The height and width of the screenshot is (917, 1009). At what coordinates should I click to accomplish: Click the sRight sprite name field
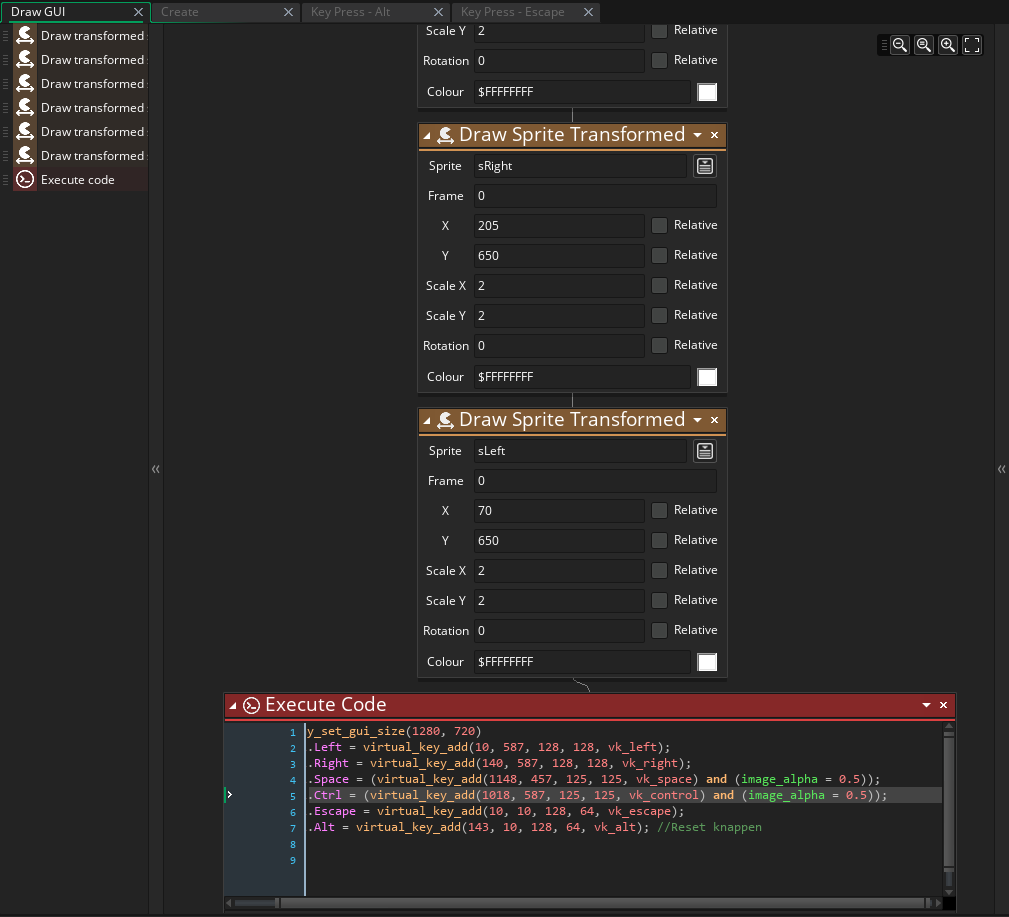click(x=580, y=166)
